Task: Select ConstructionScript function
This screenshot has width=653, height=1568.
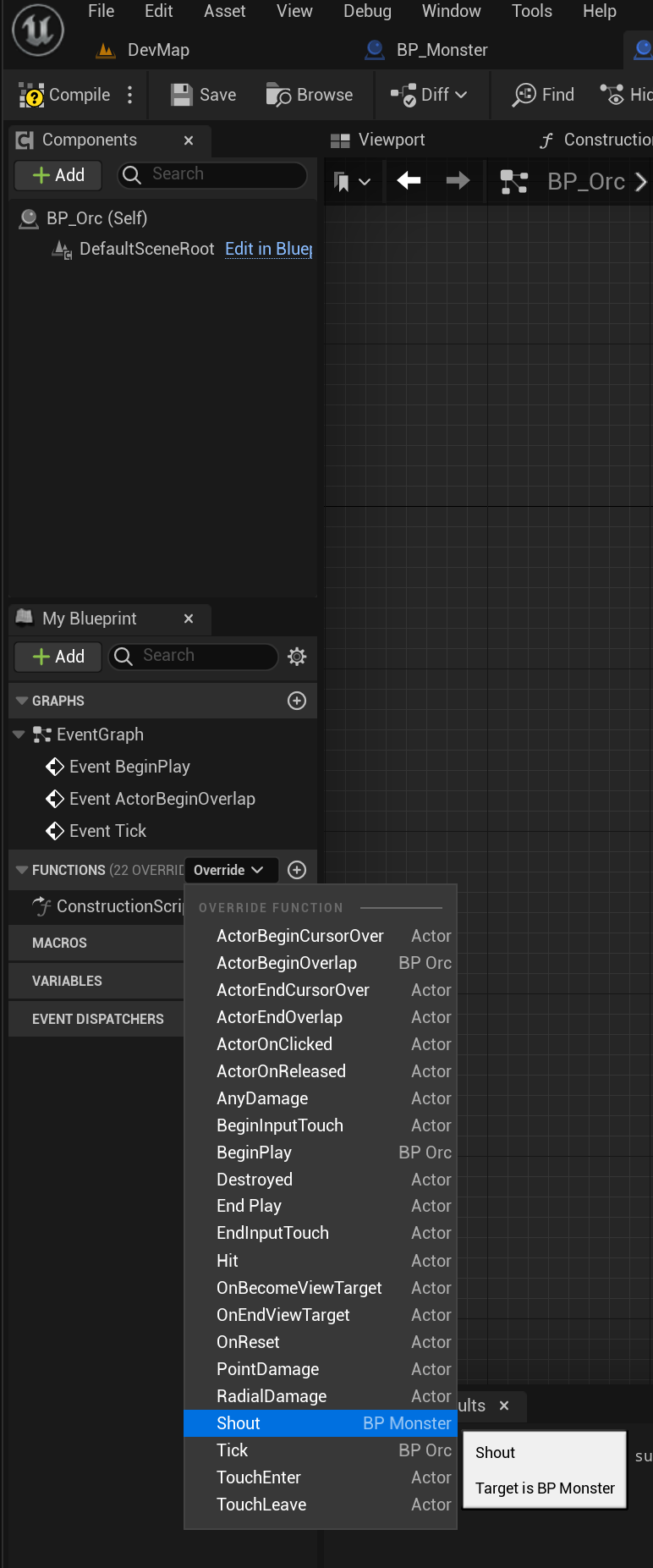Action: coord(108,906)
